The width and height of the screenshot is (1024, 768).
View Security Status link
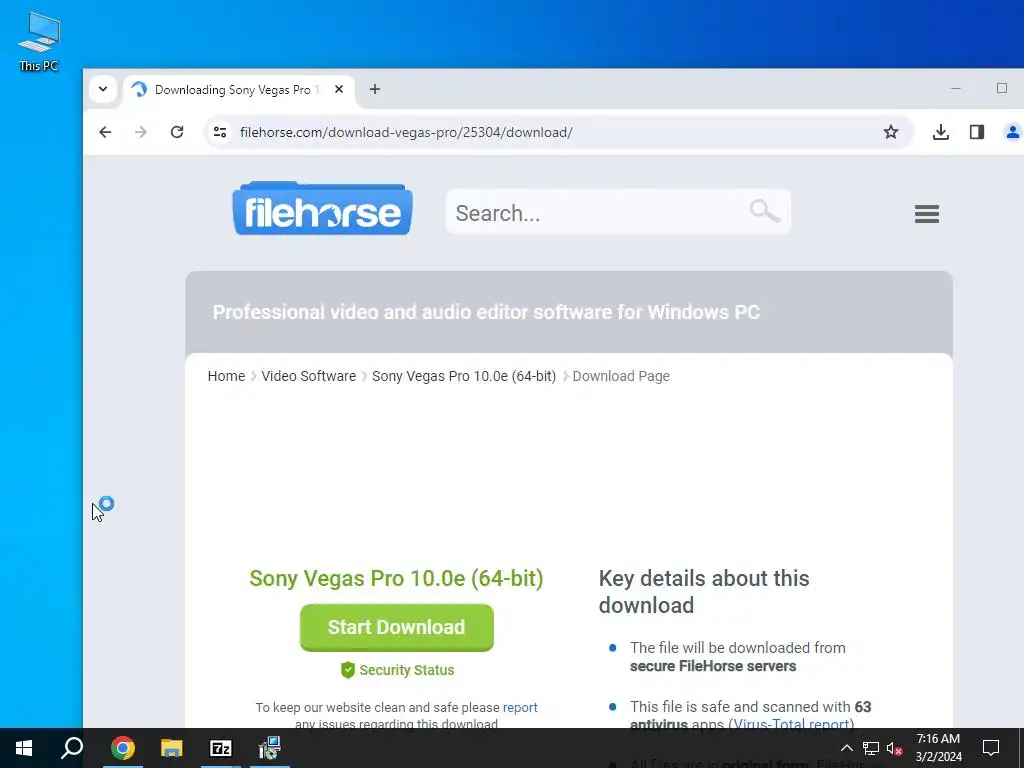(406, 670)
